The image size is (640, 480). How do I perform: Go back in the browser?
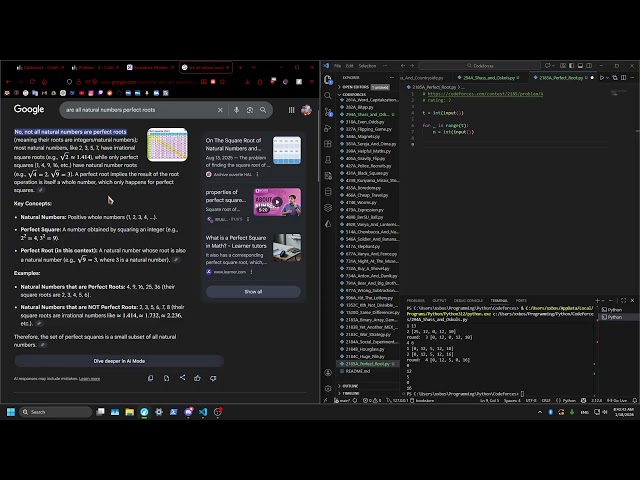8,82
